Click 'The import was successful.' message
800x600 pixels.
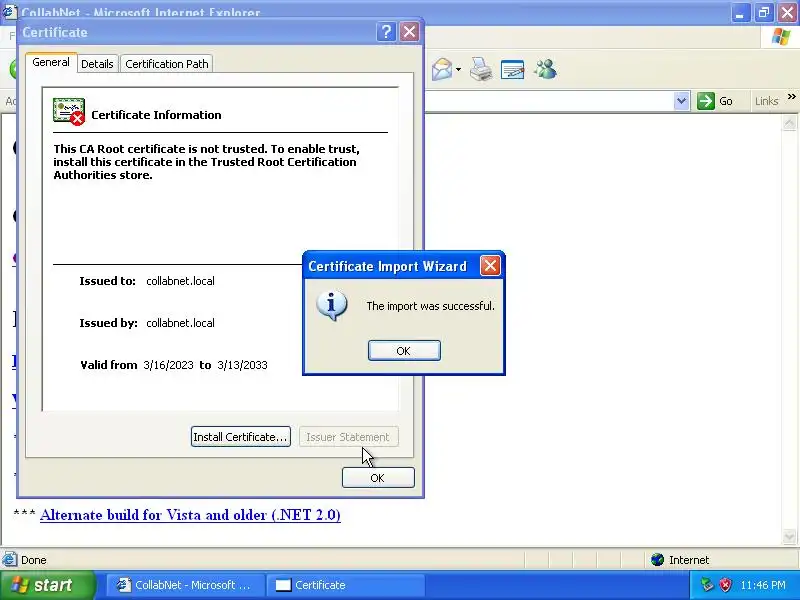point(431,306)
